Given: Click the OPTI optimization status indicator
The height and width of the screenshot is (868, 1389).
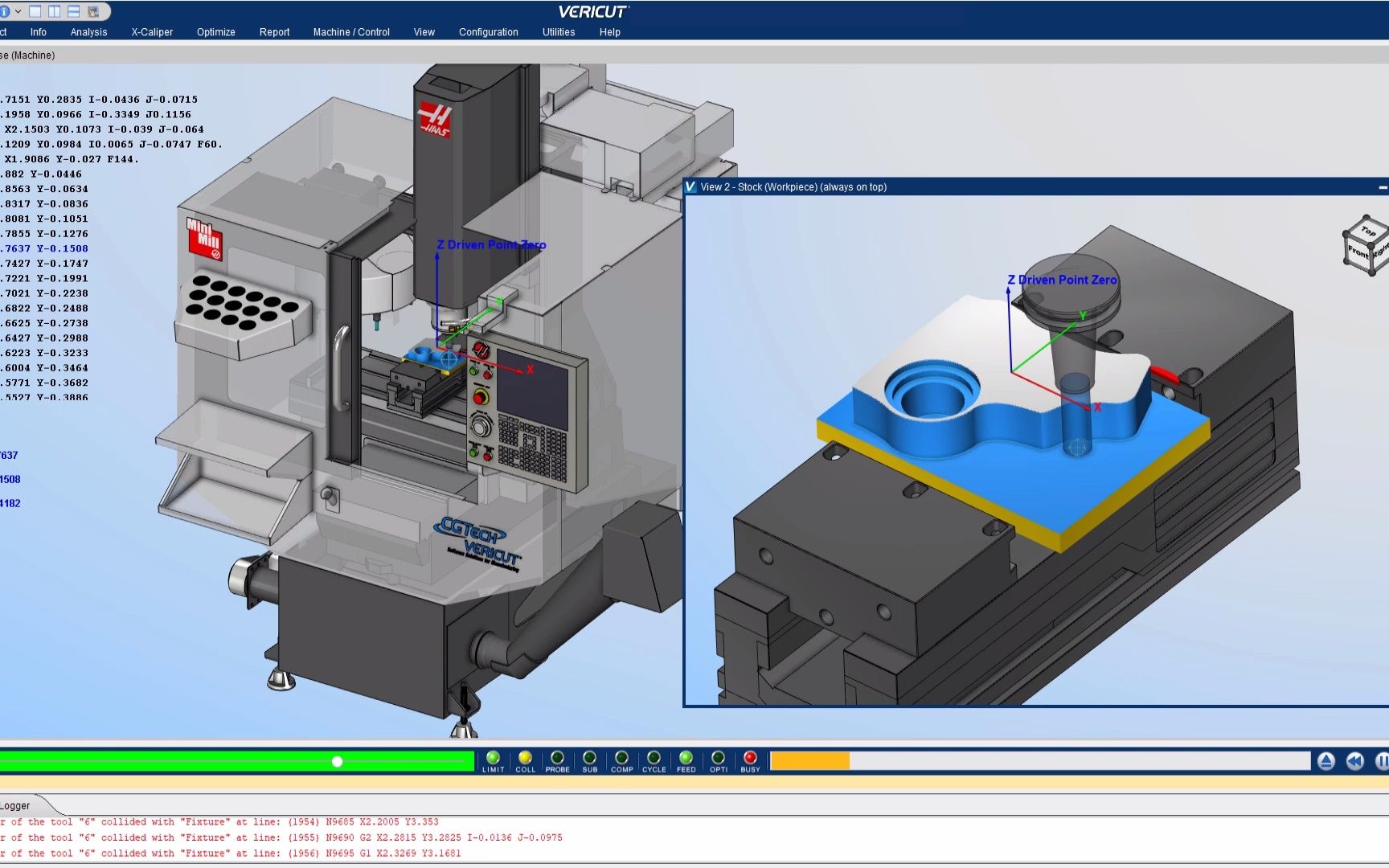Looking at the screenshot, I should pos(718,756).
